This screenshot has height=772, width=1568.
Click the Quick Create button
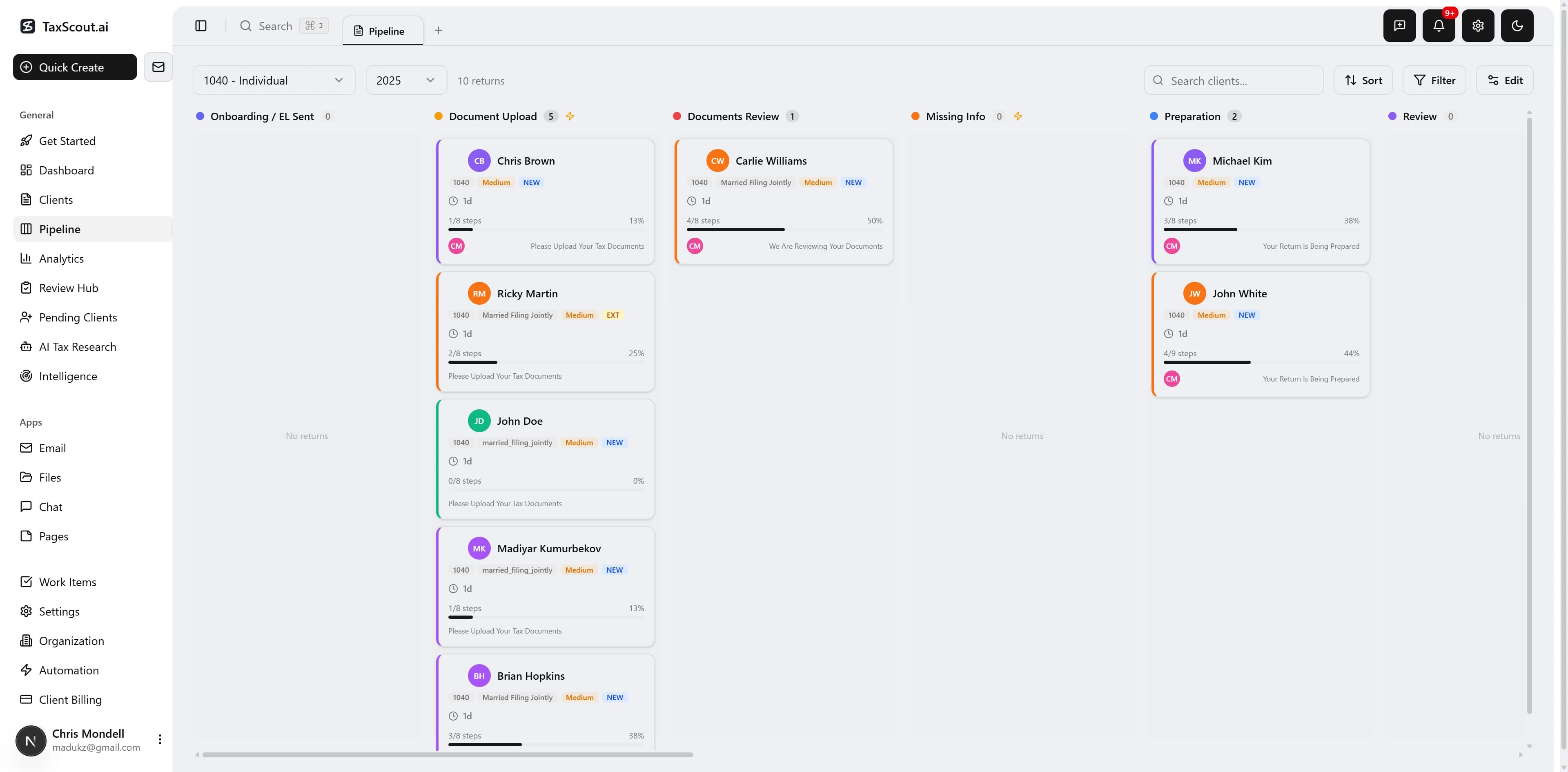coord(75,67)
